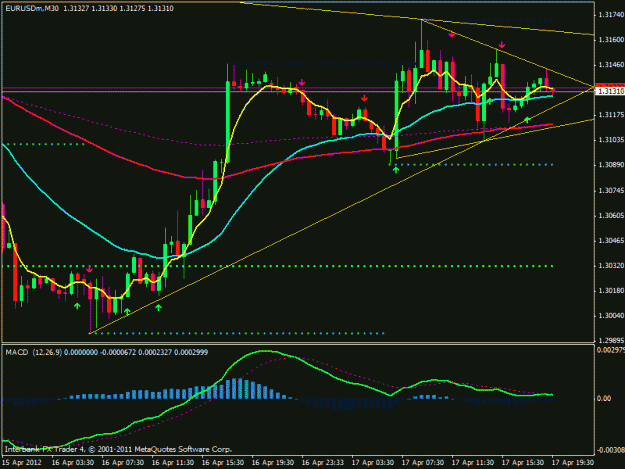
Task: Select the 1.31460 price axis label
Action: click(611, 65)
